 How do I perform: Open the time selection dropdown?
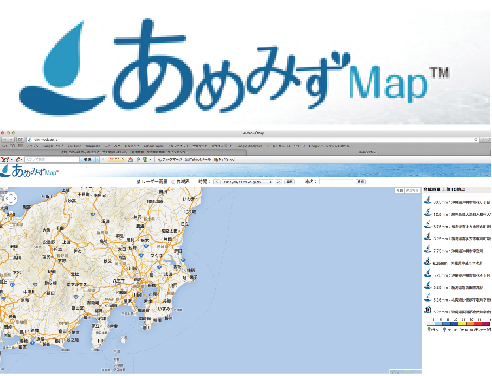248,182
